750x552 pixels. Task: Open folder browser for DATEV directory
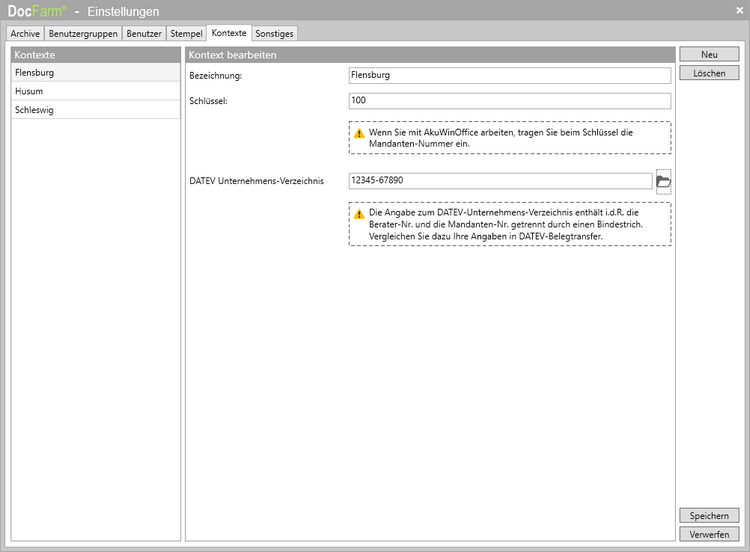click(x=663, y=181)
